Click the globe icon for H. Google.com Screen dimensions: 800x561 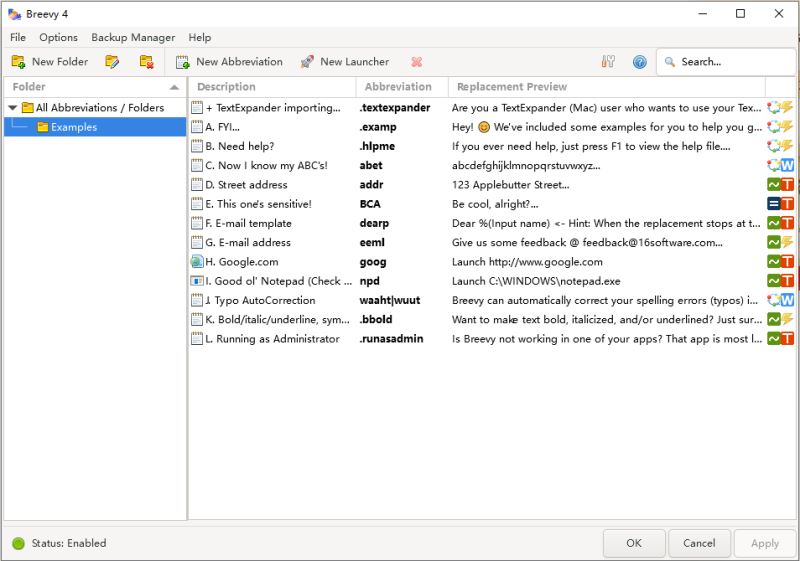coord(196,262)
